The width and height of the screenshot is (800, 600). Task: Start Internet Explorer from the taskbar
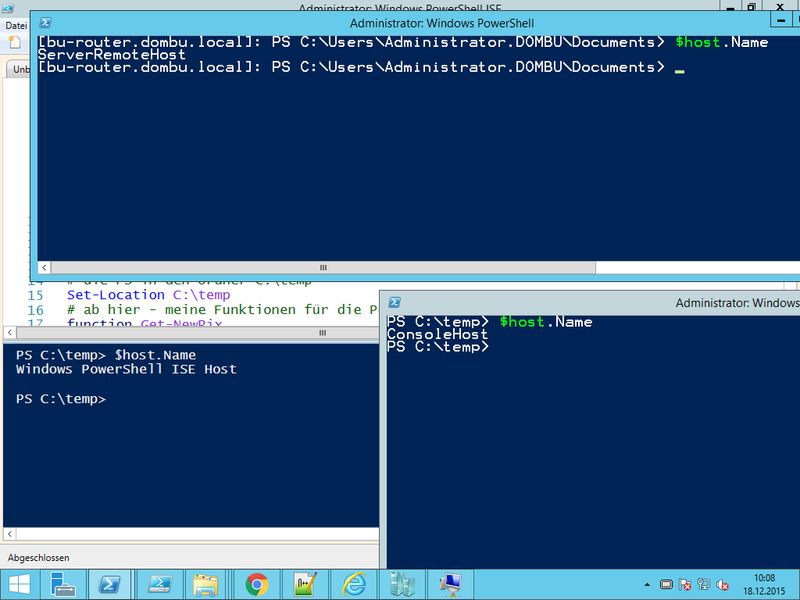[x=354, y=585]
